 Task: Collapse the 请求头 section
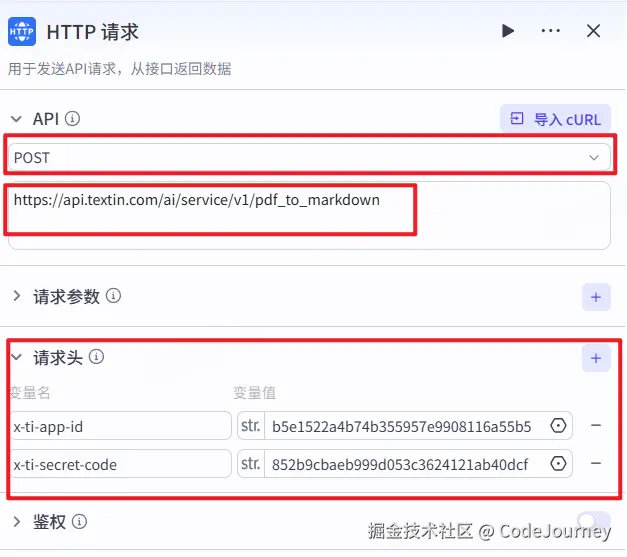pyautogui.click(x=16, y=357)
